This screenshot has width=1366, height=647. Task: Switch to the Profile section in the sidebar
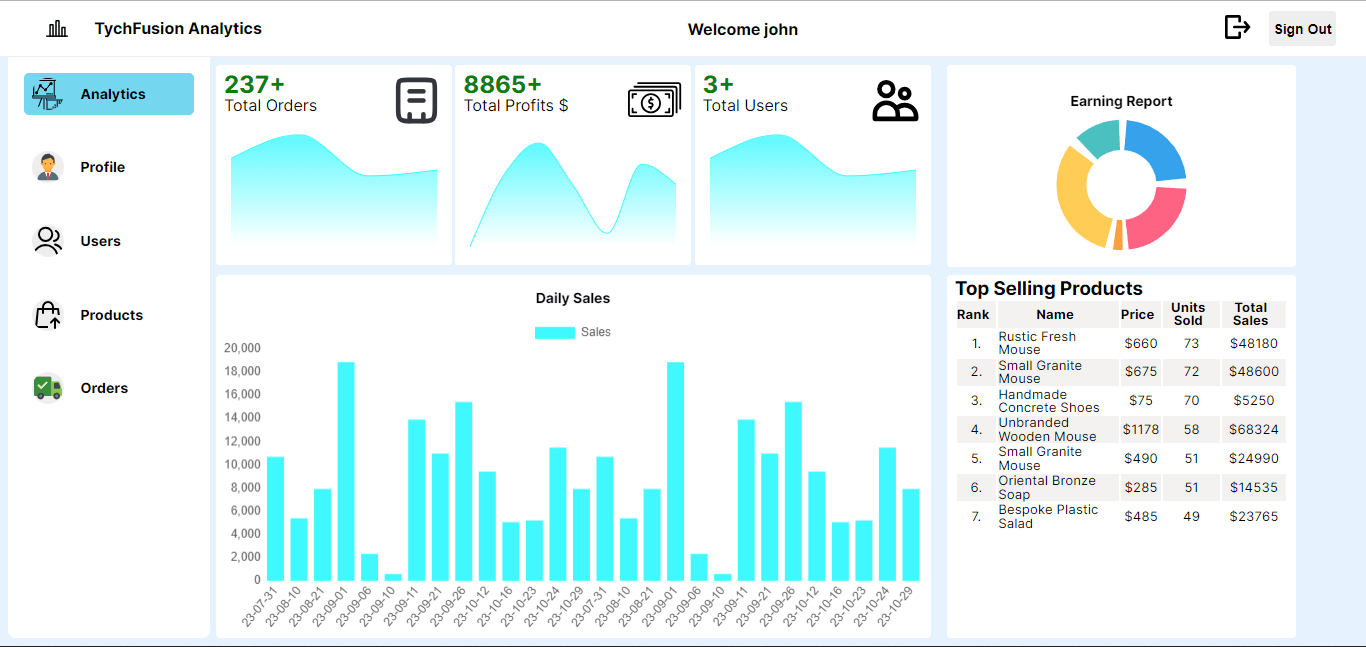(103, 167)
